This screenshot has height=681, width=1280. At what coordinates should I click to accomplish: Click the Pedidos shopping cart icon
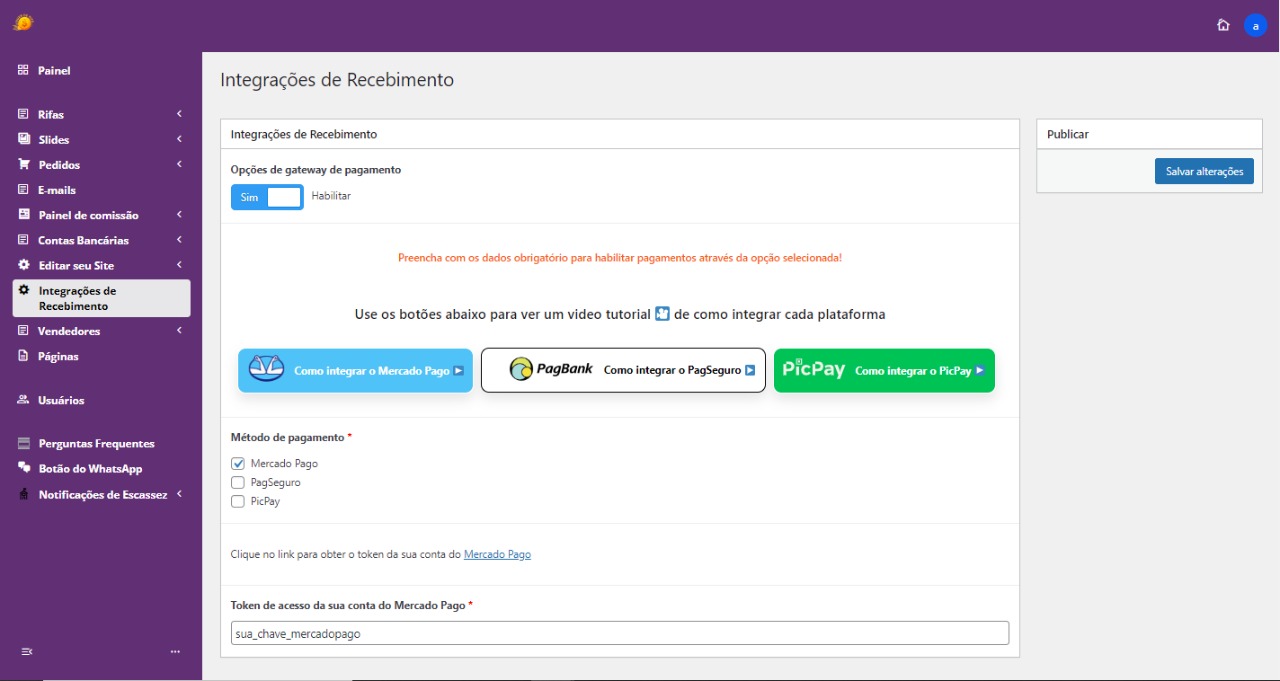pyautogui.click(x=24, y=164)
